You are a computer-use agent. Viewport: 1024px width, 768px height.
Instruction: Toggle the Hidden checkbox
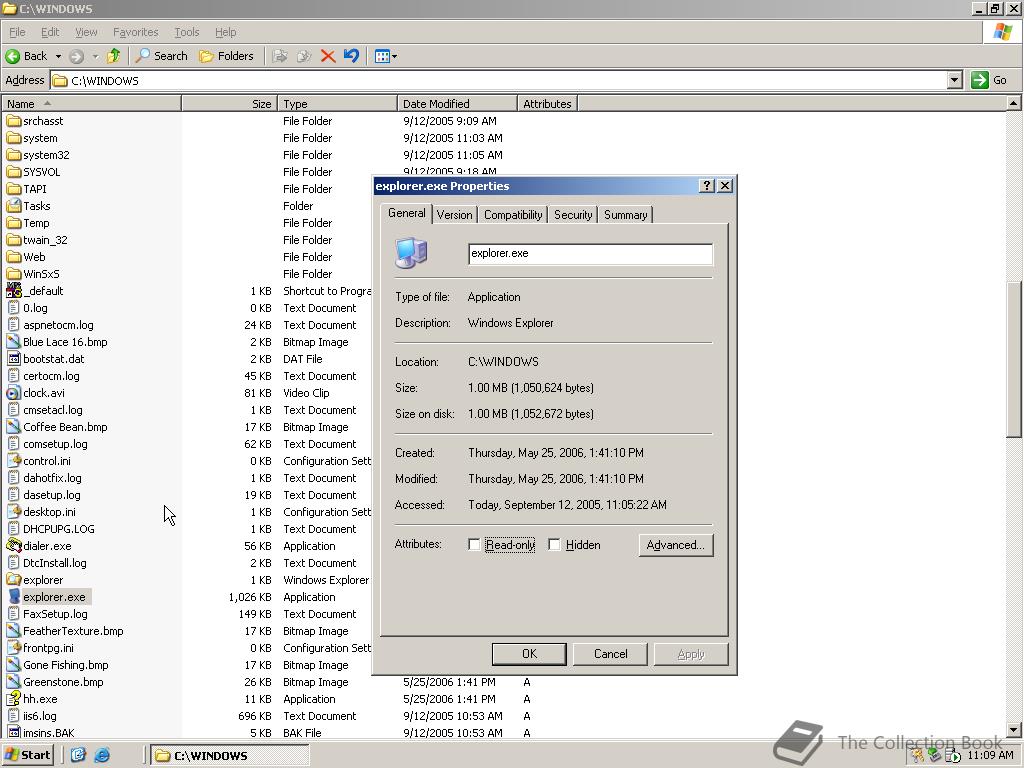554,545
